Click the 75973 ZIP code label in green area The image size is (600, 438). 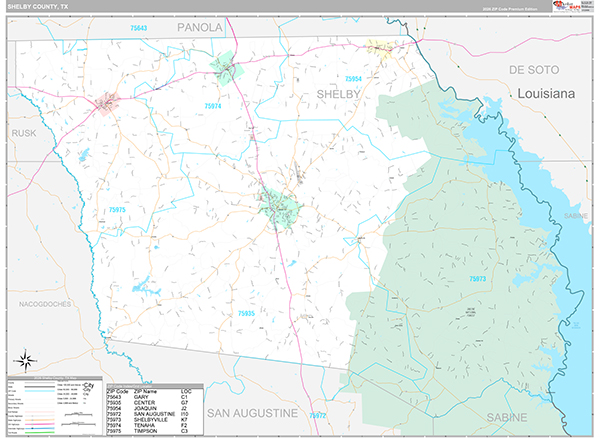(x=478, y=279)
